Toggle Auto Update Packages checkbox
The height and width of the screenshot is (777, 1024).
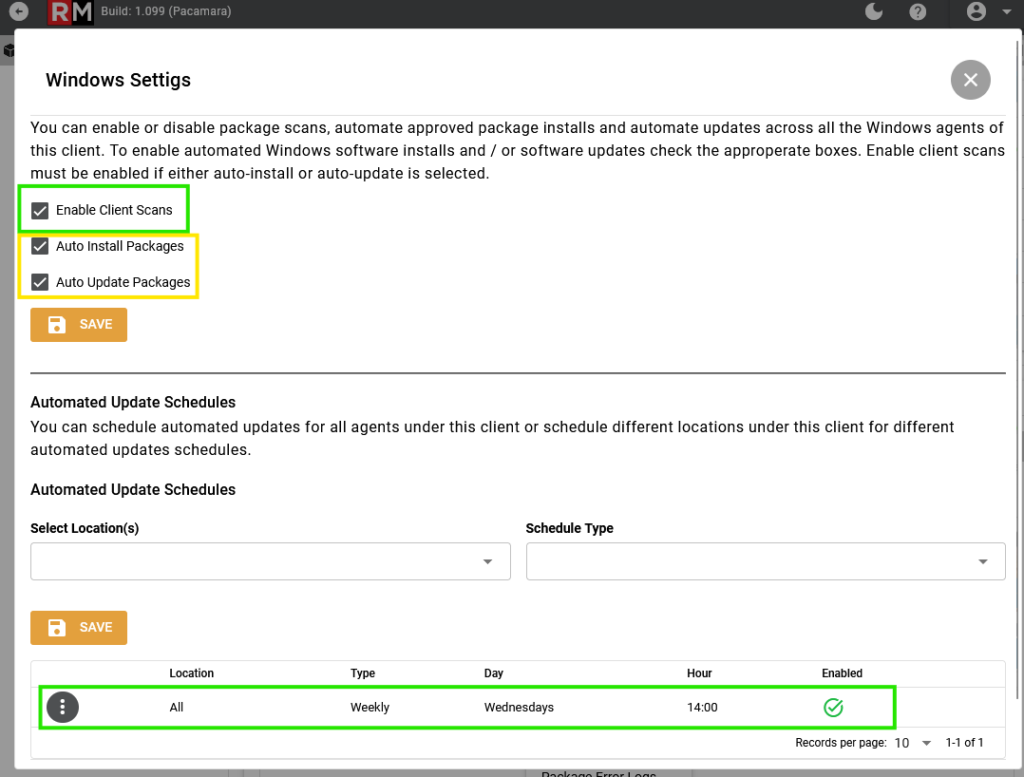(40, 282)
